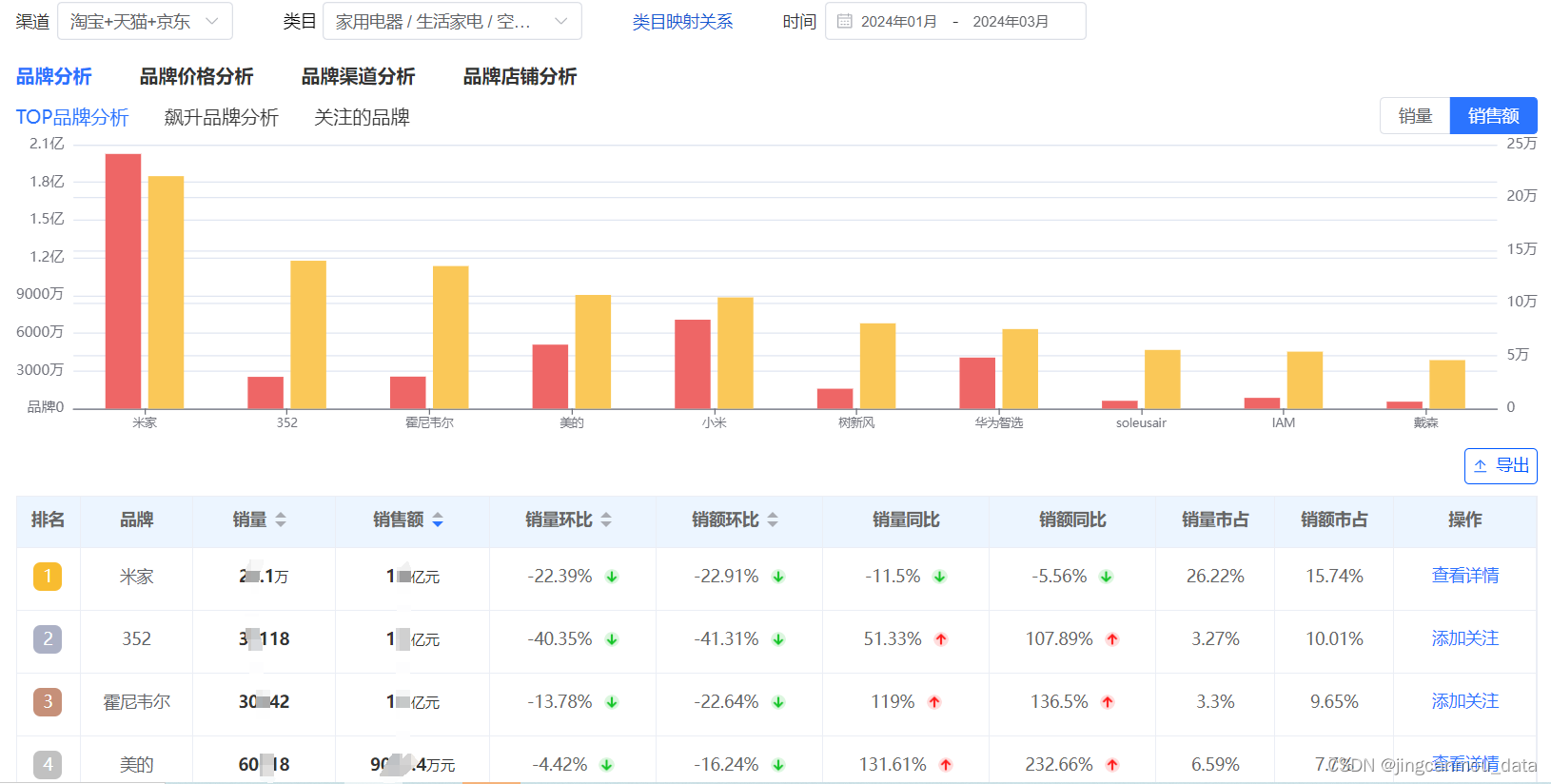Click the red 米家 bar in chart
This screenshot has height=784, width=1551.
124,282
